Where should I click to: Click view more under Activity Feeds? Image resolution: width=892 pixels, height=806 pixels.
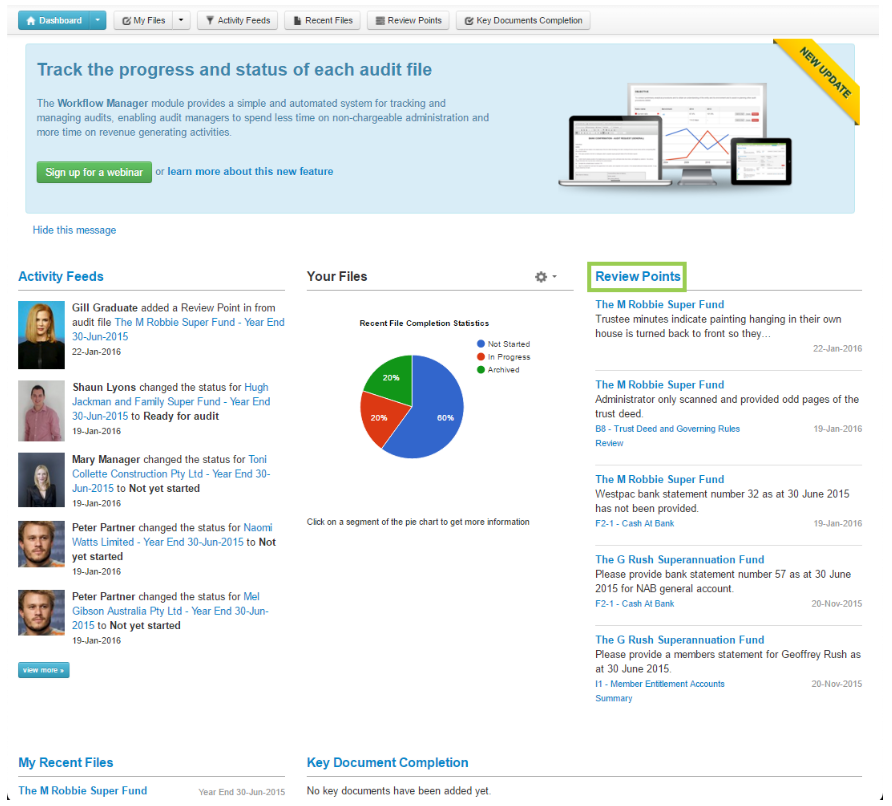pyautogui.click(x=43, y=670)
